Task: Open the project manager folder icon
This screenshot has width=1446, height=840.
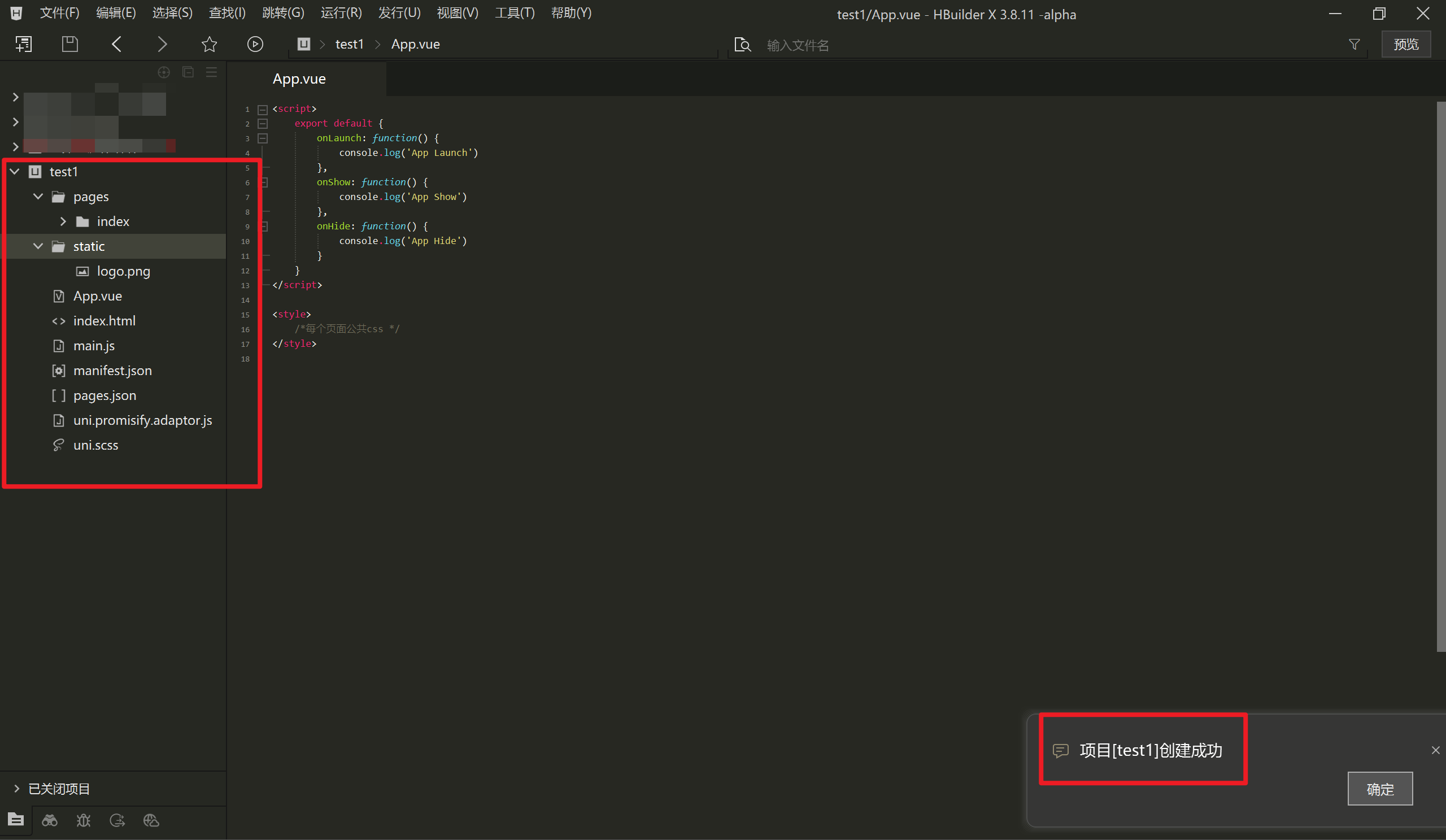Action: click(x=16, y=820)
